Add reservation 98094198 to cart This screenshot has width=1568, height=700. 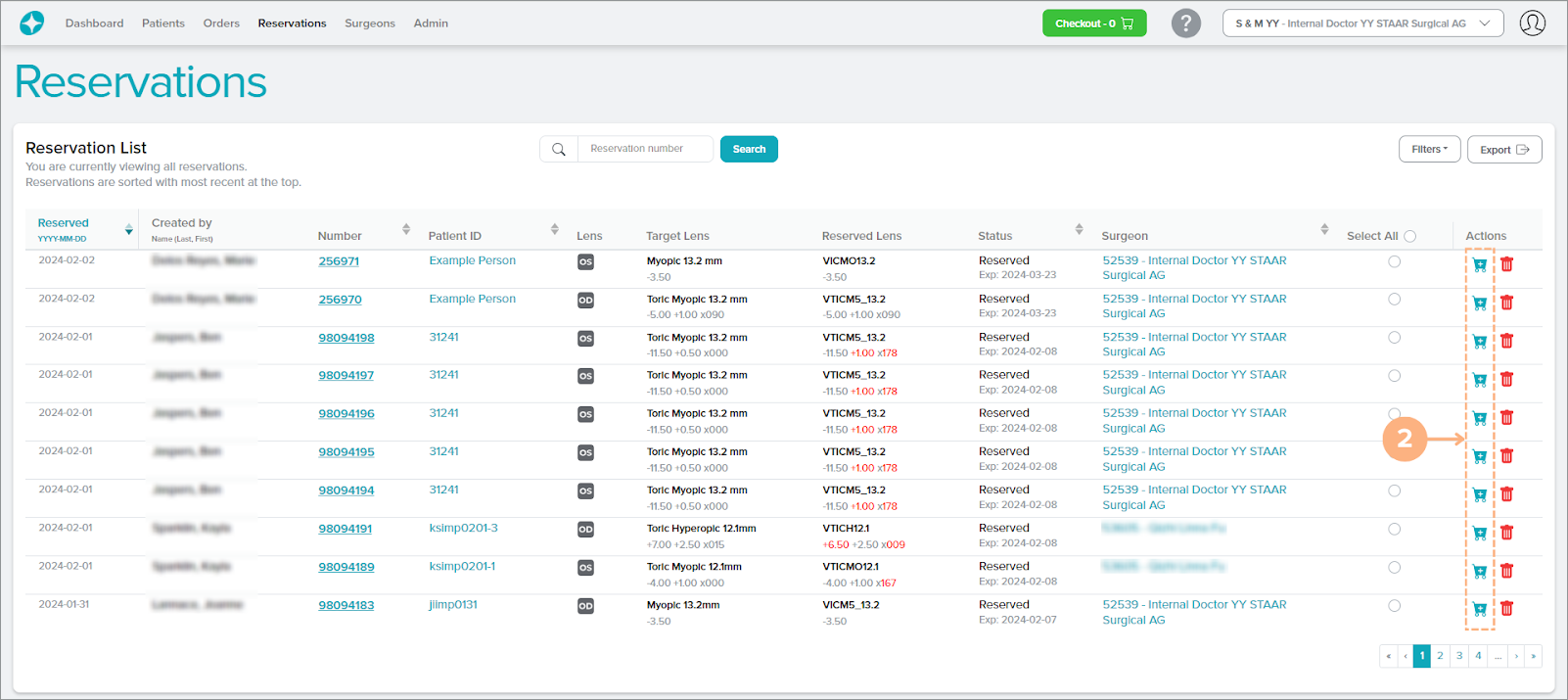(1479, 341)
